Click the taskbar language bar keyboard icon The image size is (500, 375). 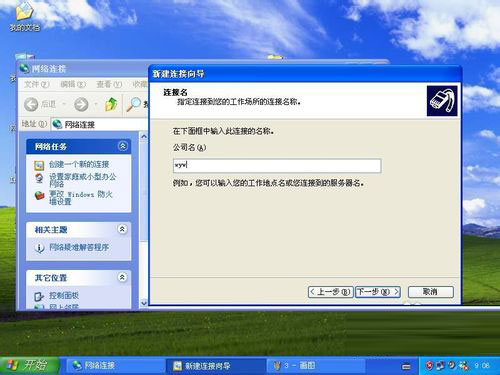click(406, 367)
